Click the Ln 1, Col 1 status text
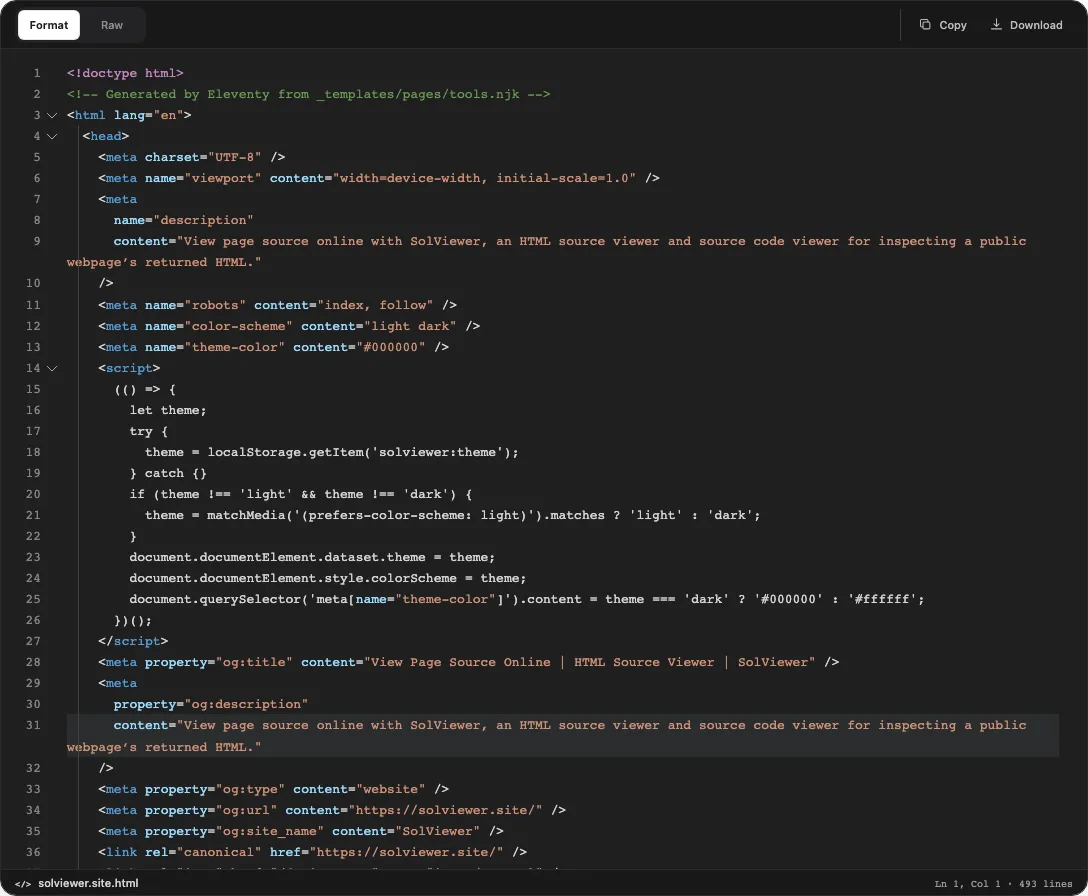 click(967, 884)
